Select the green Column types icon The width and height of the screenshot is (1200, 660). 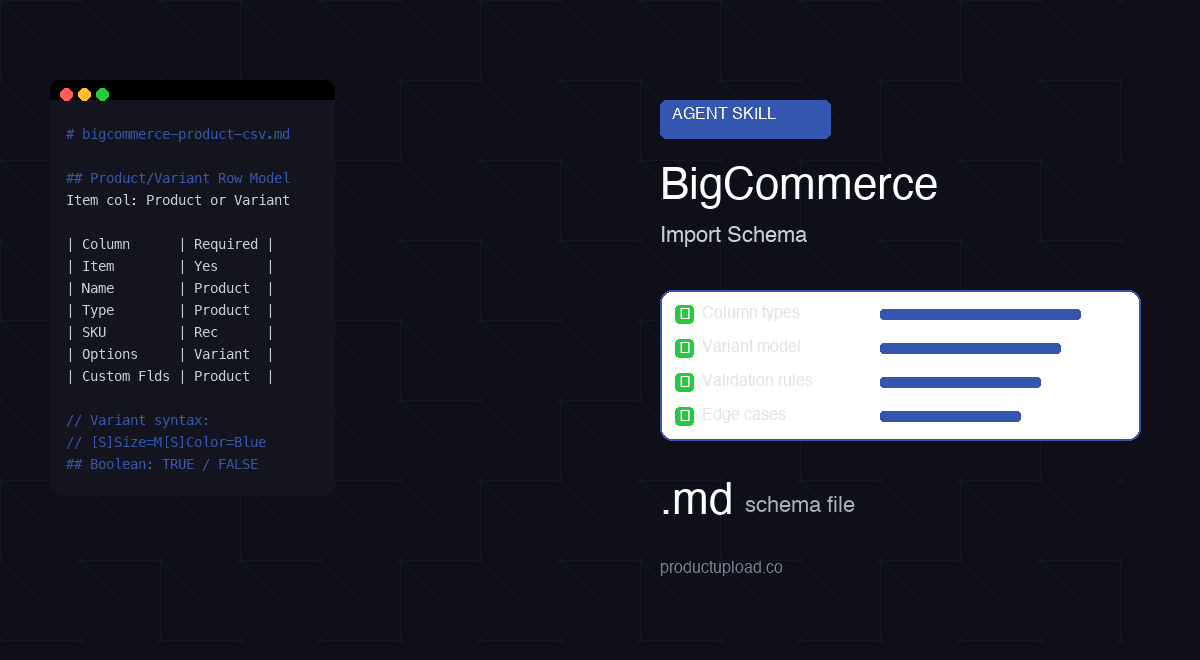tap(684, 313)
